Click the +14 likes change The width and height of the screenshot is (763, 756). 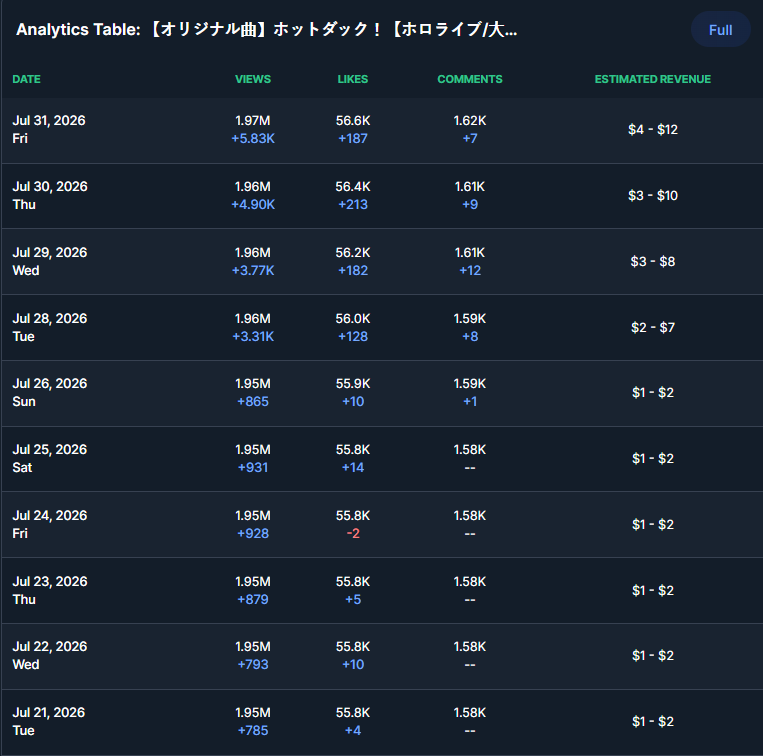pos(353,468)
